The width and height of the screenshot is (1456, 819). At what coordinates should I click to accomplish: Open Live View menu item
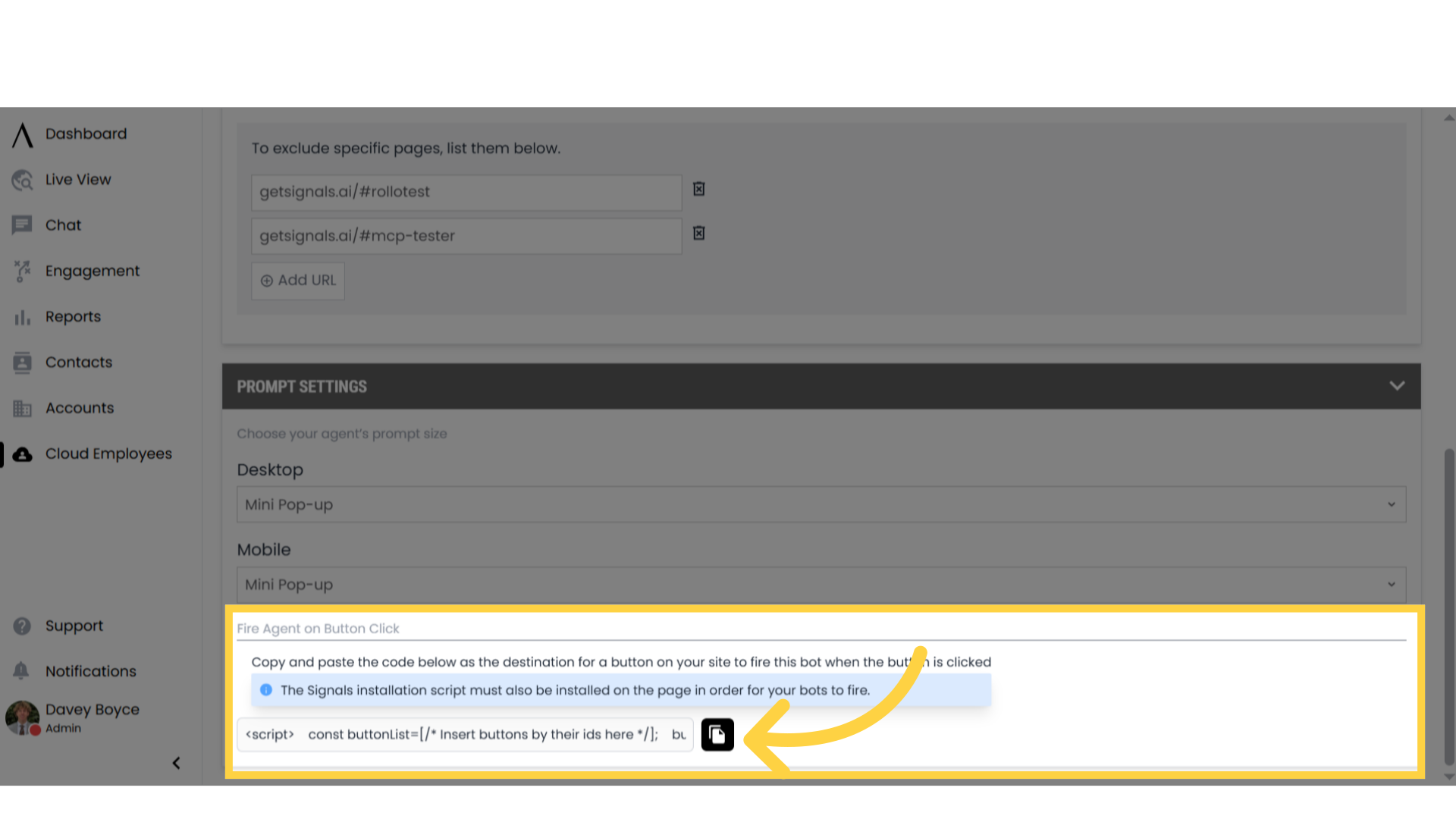(78, 180)
